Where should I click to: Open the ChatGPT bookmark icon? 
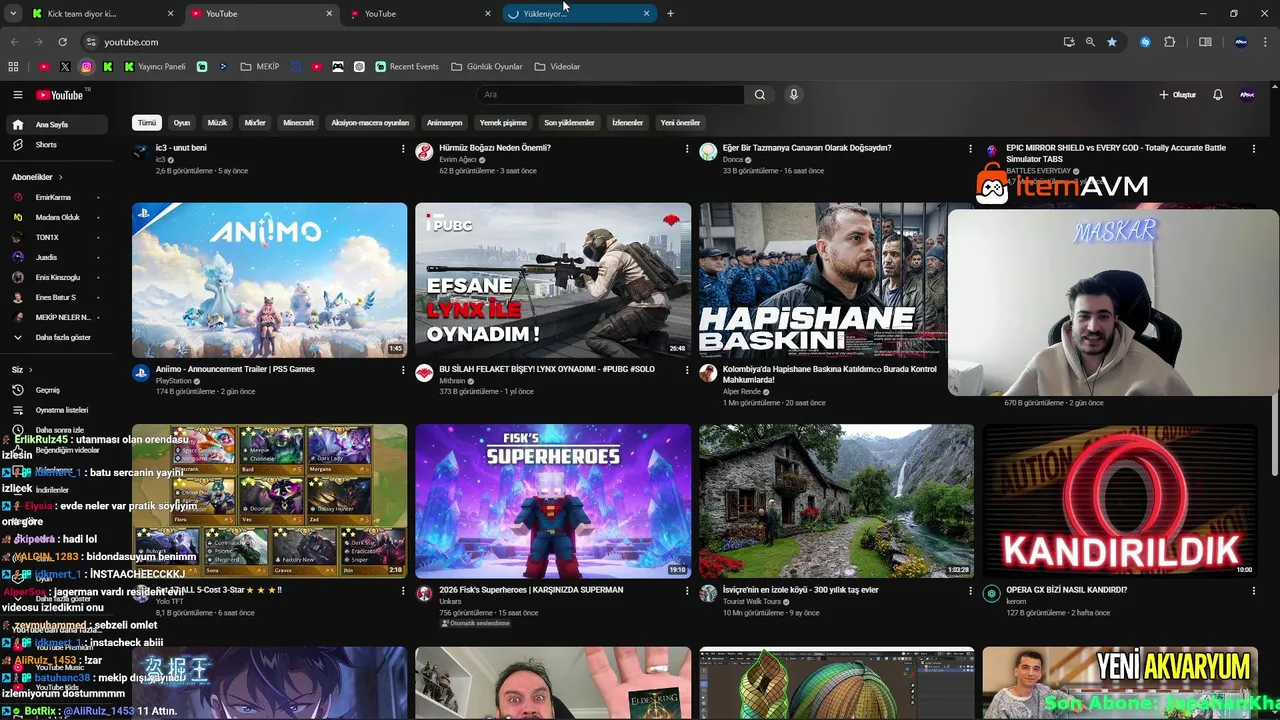point(360,67)
